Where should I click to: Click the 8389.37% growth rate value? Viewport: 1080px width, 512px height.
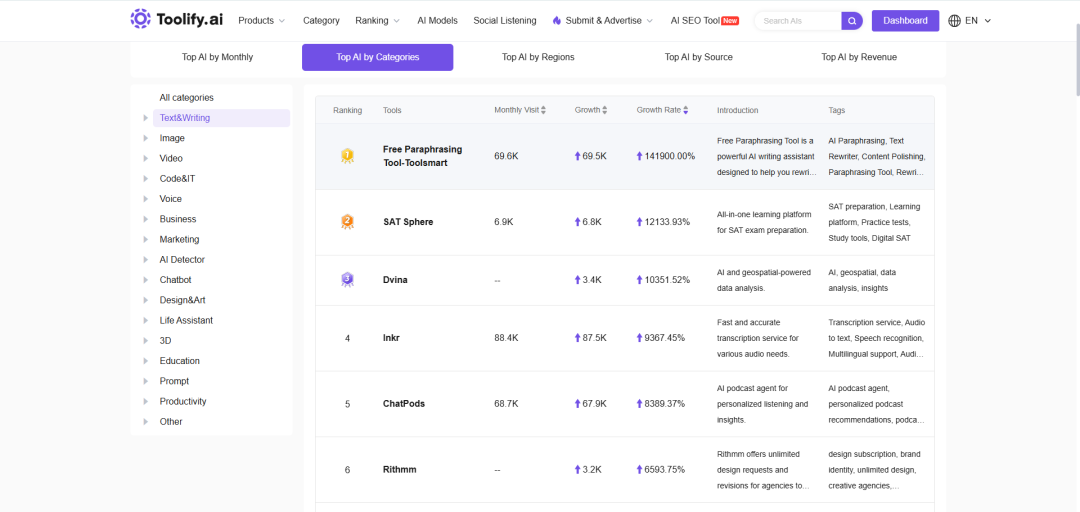pyautogui.click(x=665, y=404)
